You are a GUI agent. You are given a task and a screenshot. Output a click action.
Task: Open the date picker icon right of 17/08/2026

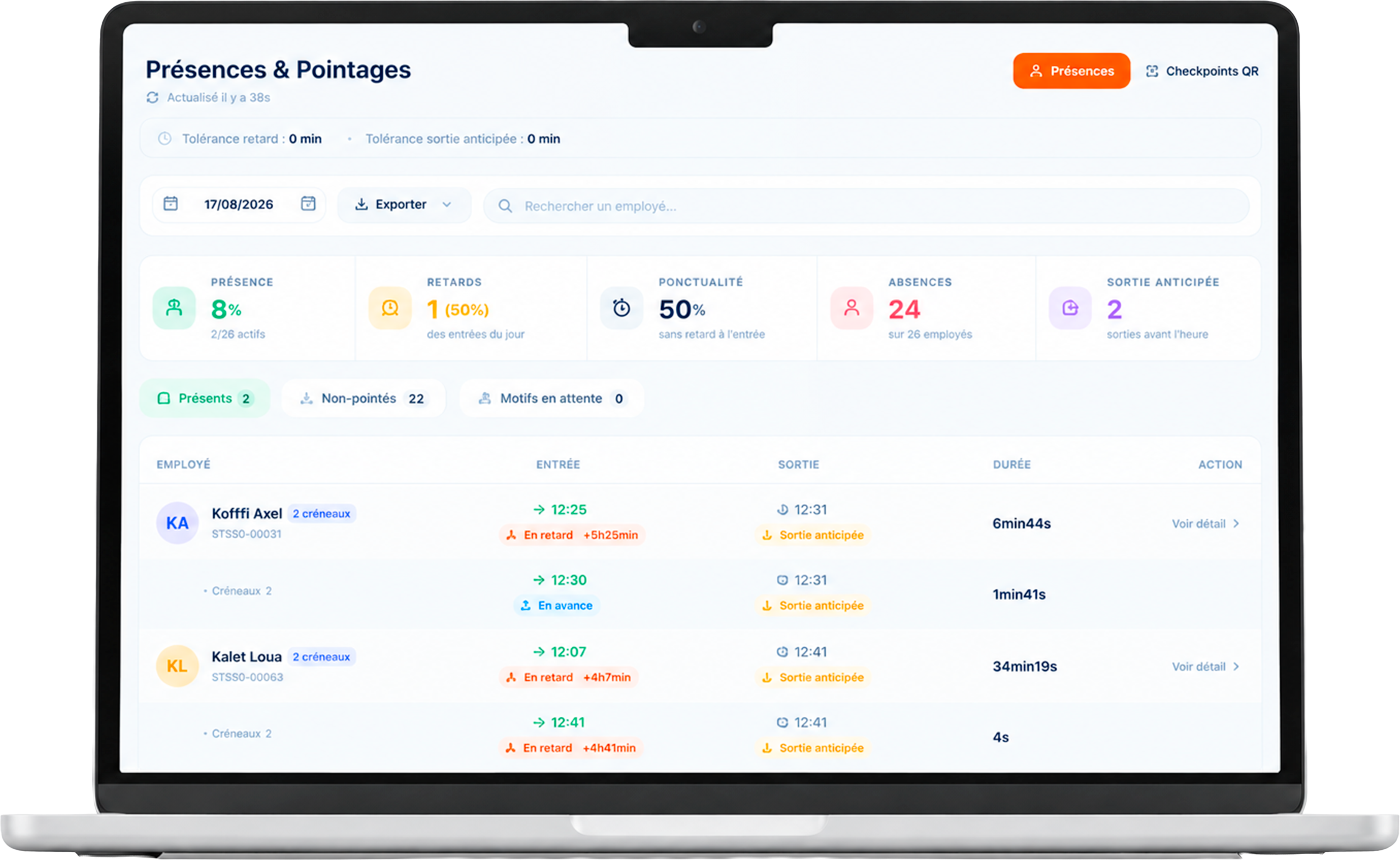pyautogui.click(x=308, y=204)
